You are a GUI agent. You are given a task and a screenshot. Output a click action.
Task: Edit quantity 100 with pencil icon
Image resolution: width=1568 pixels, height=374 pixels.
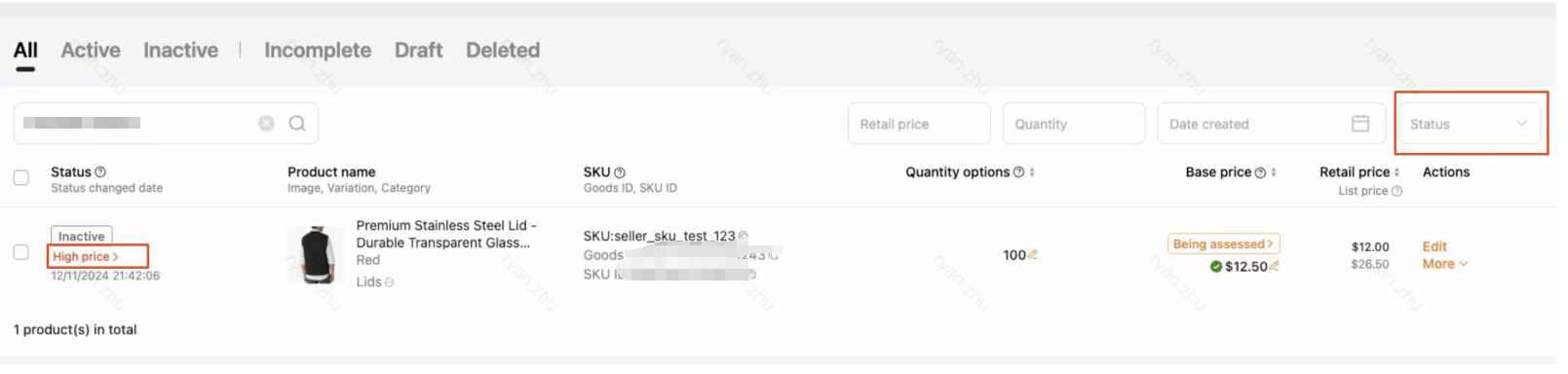point(1033,255)
